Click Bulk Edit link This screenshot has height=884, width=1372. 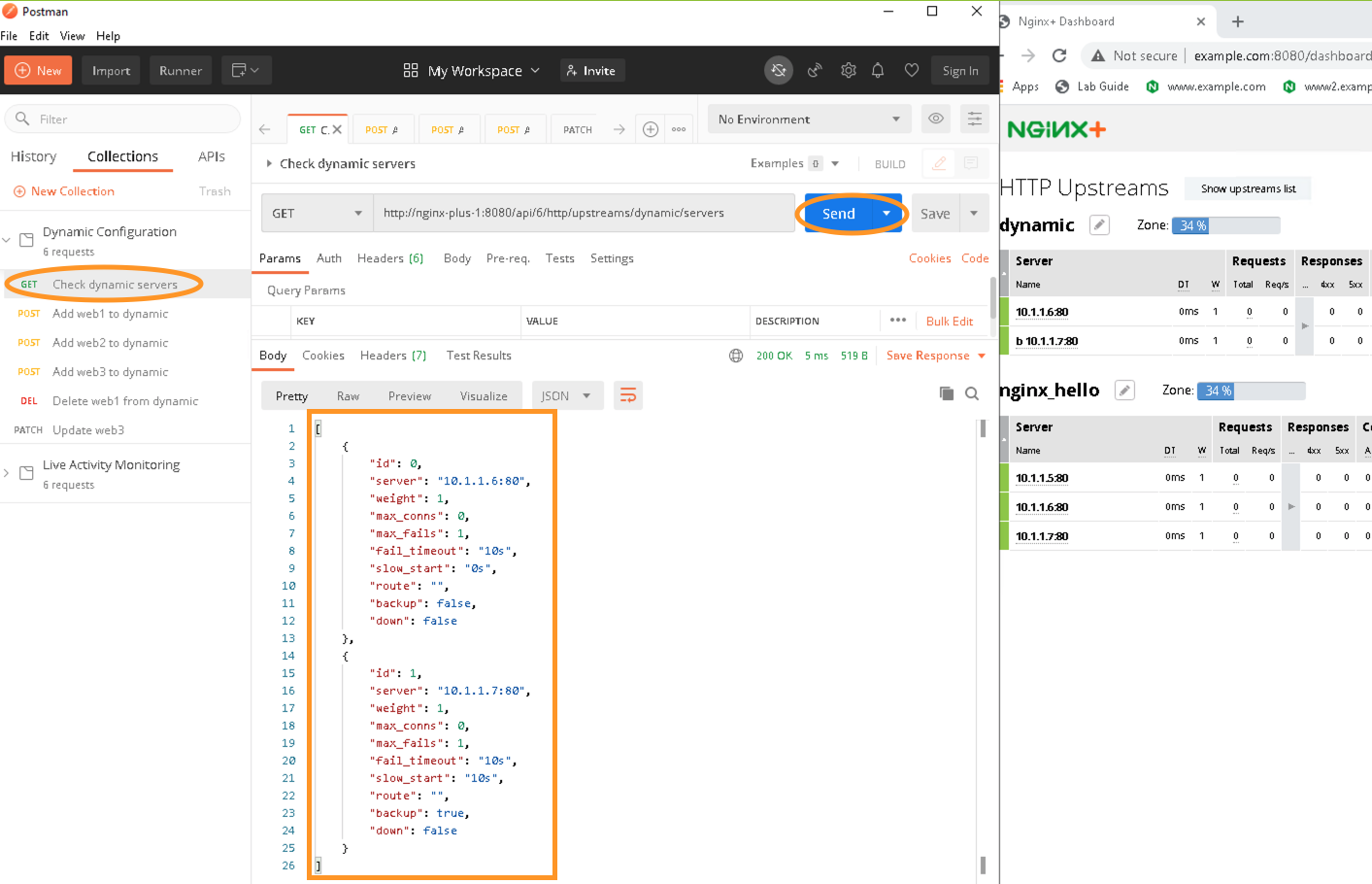pos(950,321)
